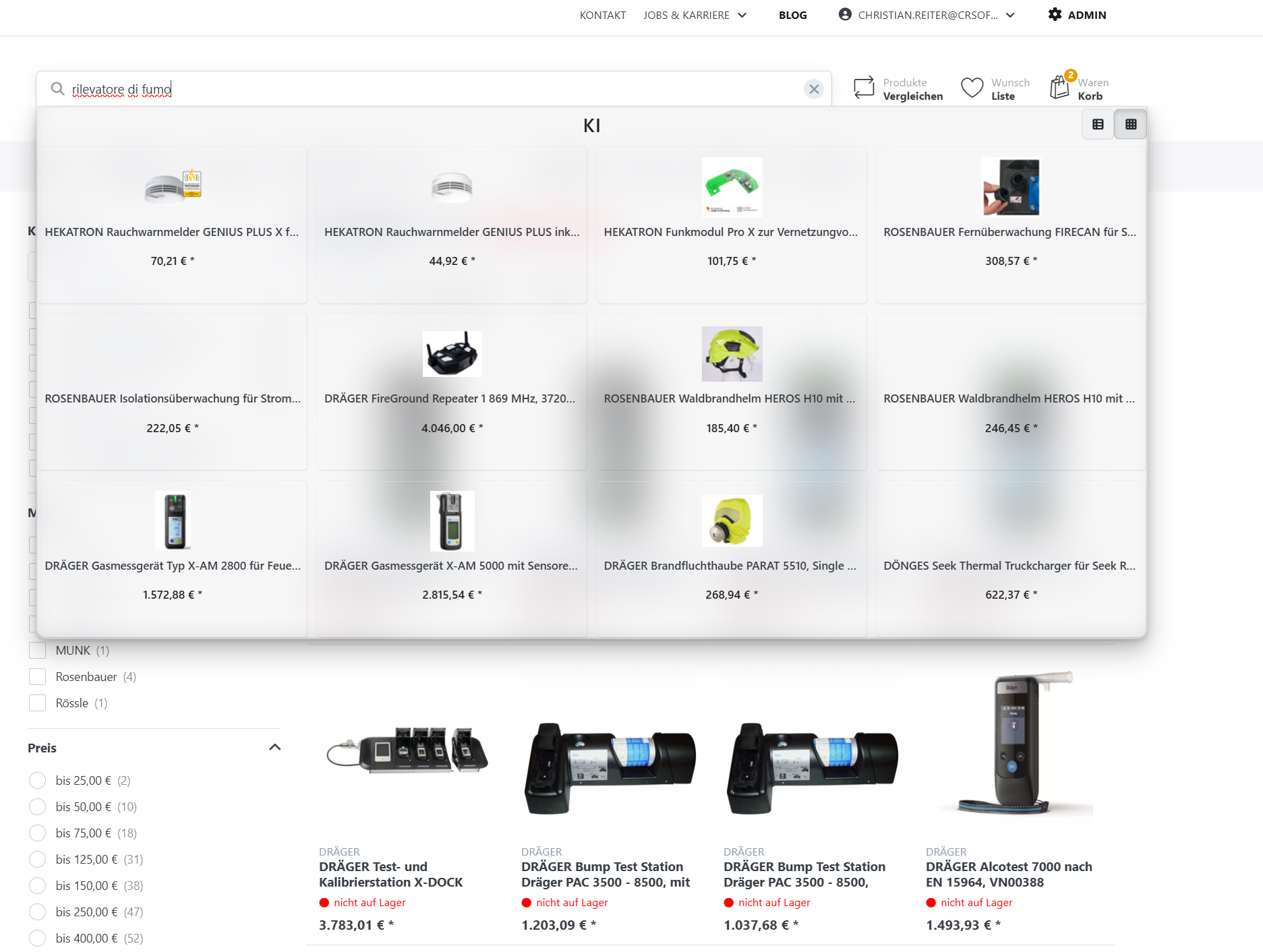Open the KONTAKT menu item
The height and width of the screenshot is (952, 1263).
(x=603, y=15)
